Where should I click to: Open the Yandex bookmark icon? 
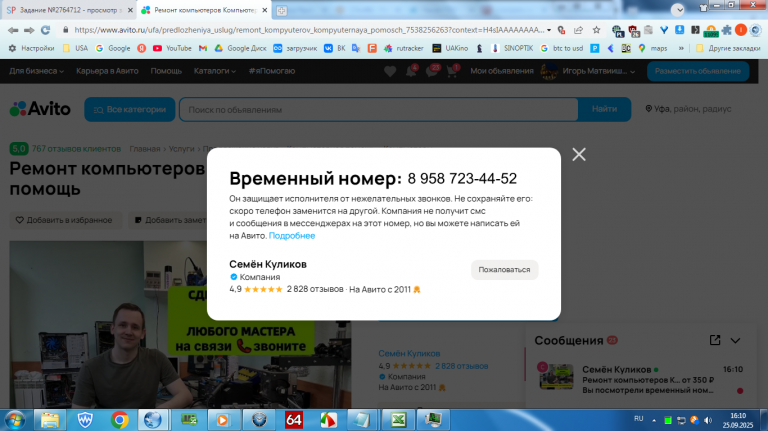pos(142,48)
